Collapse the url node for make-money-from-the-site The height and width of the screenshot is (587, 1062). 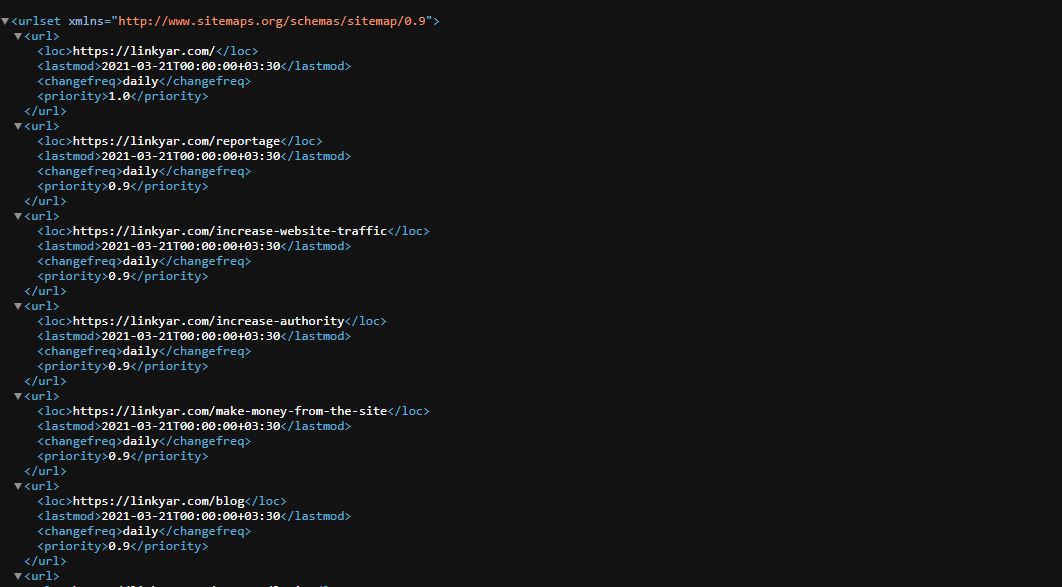pyautogui.click(x=18, y=397)
